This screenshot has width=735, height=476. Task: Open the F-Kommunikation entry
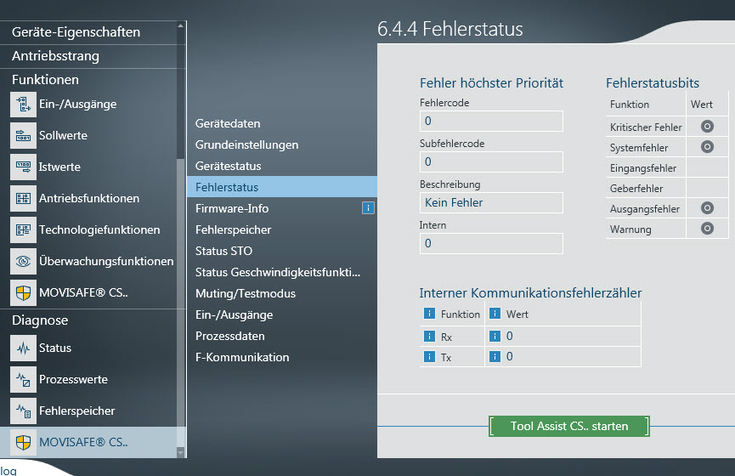[242, 357]
